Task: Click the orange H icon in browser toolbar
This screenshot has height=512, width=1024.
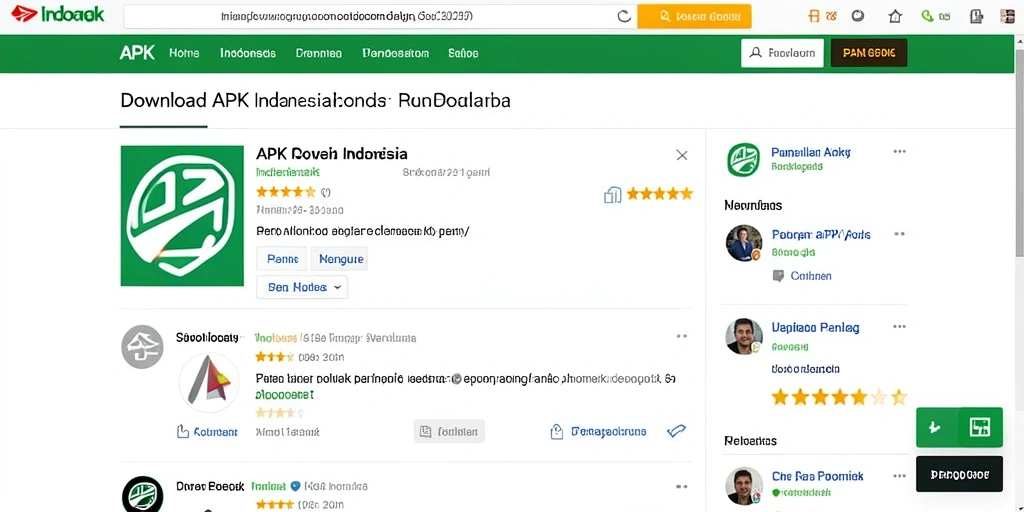Action: tap(814, 17)
